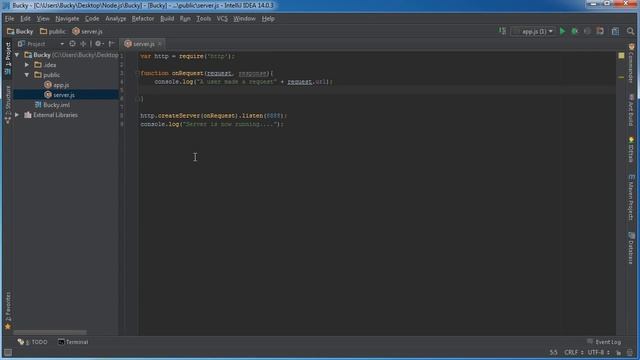The height and width of the screenshot is (360, 640).
Task: Open the VCS menu
Action: click(x=222, y=19)
